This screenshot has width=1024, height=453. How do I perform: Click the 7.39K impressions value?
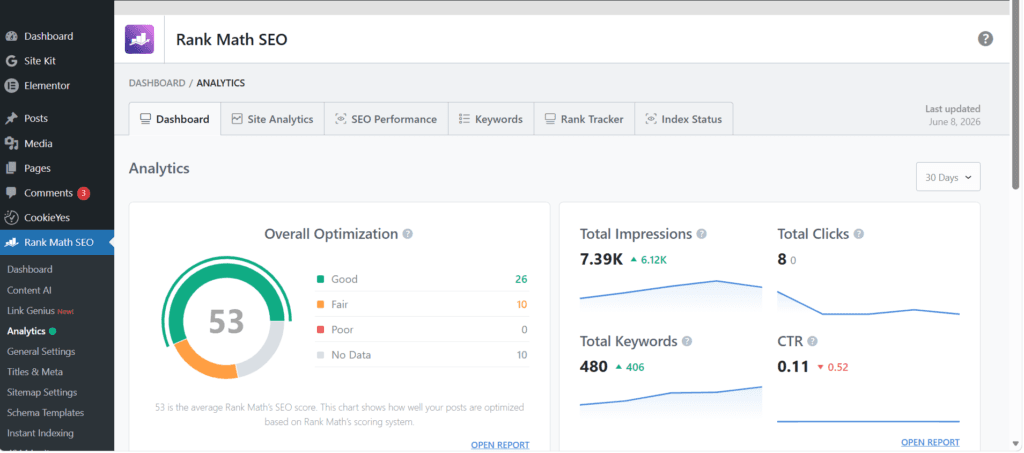pos(601,259)
